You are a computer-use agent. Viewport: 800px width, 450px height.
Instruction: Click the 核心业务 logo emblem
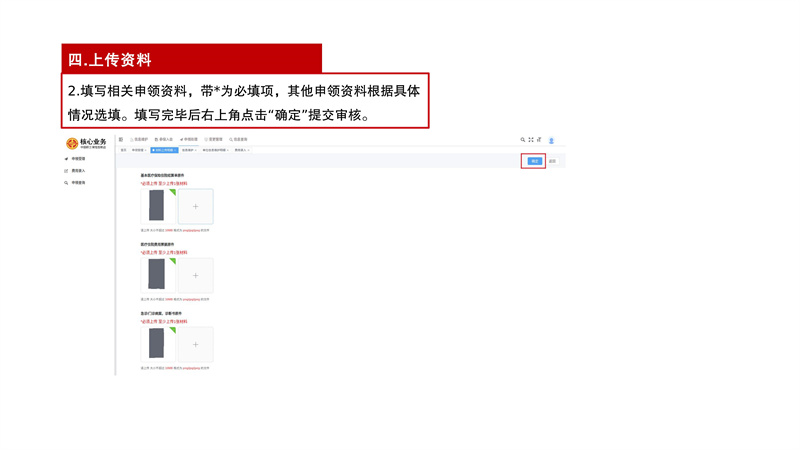coord(72,143)
